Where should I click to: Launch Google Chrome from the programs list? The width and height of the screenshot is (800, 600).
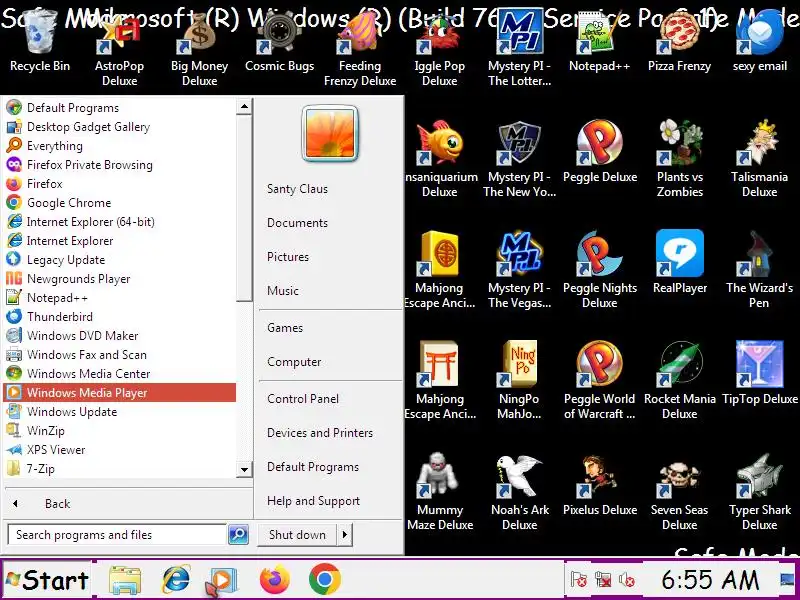(120, 203)
